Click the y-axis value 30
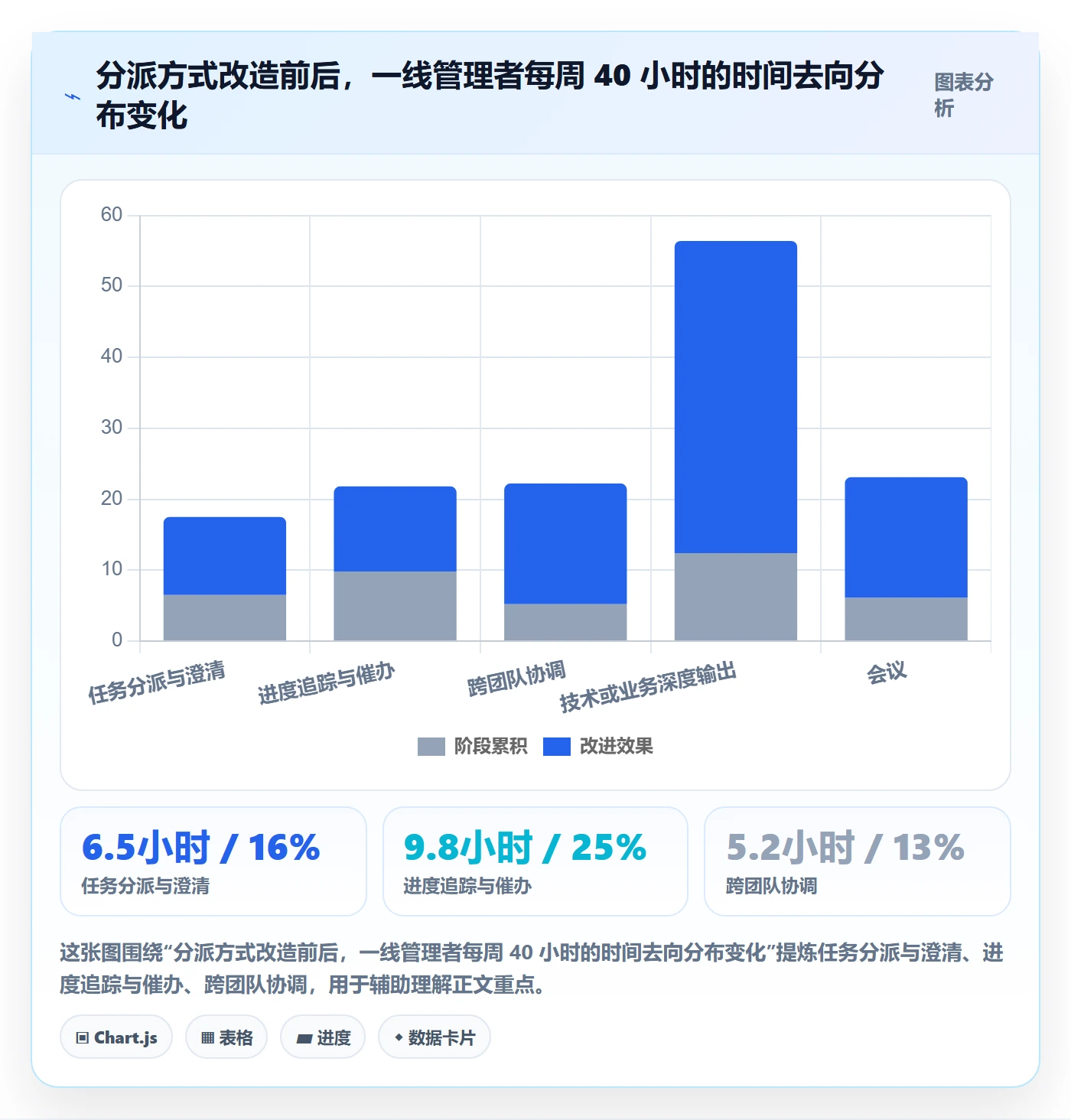Screen dimensions: 1071x1120 click(112, 427)
